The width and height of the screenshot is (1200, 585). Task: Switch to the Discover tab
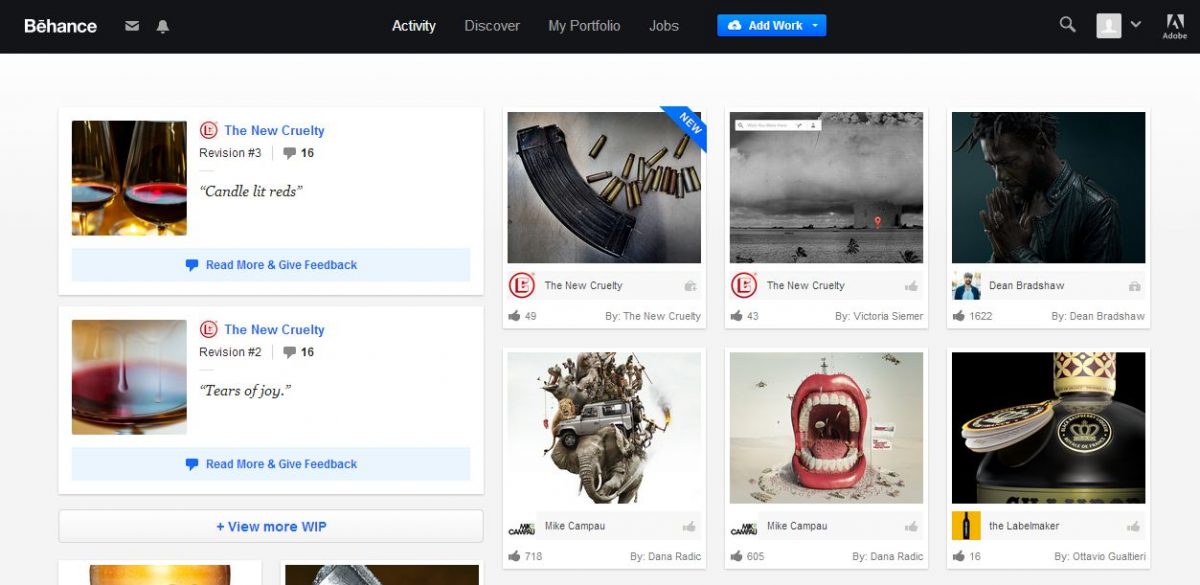pyautogui.click(x=492, y=26)
